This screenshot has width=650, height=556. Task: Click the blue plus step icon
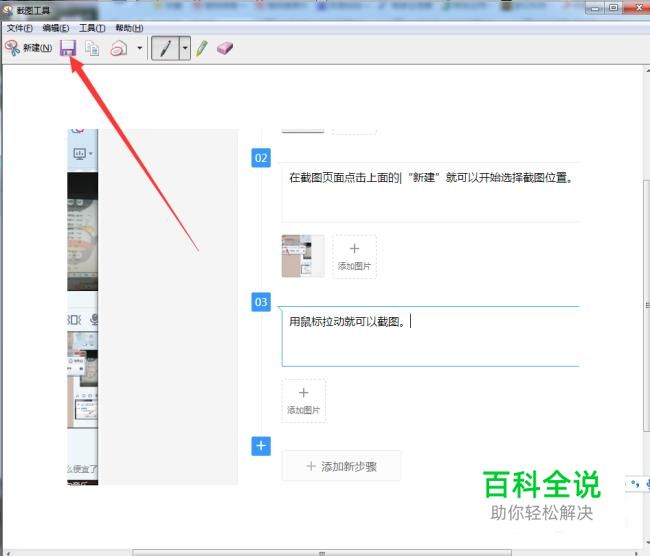[261, 446]
